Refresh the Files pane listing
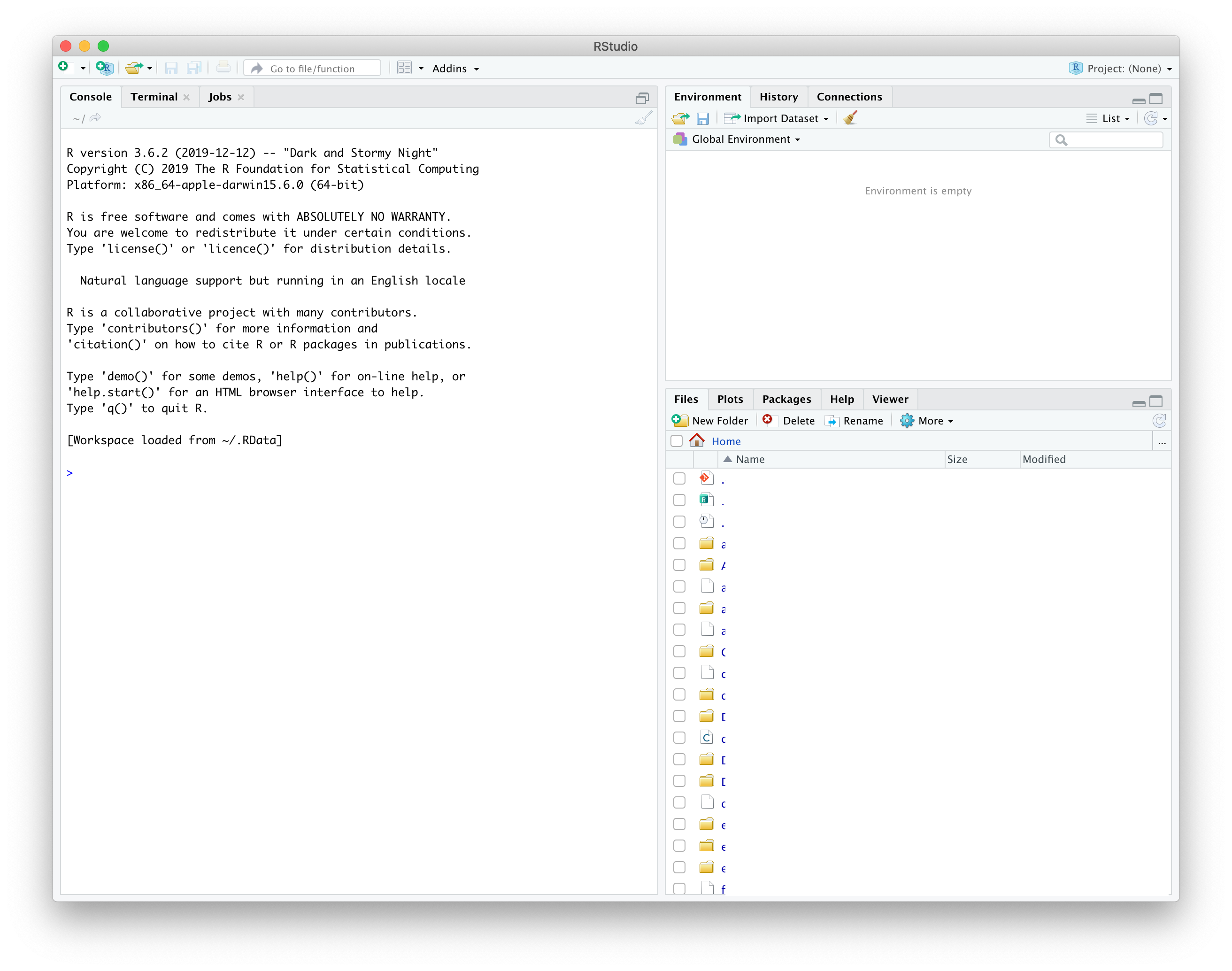 tap(1159, 421)
